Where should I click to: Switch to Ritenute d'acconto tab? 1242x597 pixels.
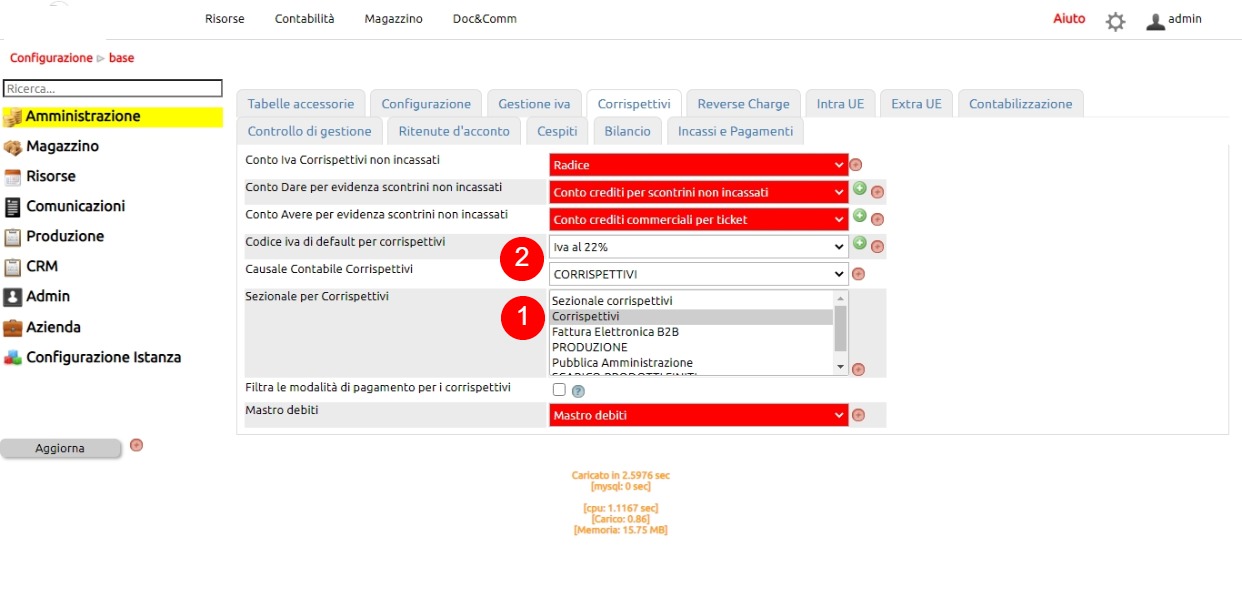click(x=454, y=131)
